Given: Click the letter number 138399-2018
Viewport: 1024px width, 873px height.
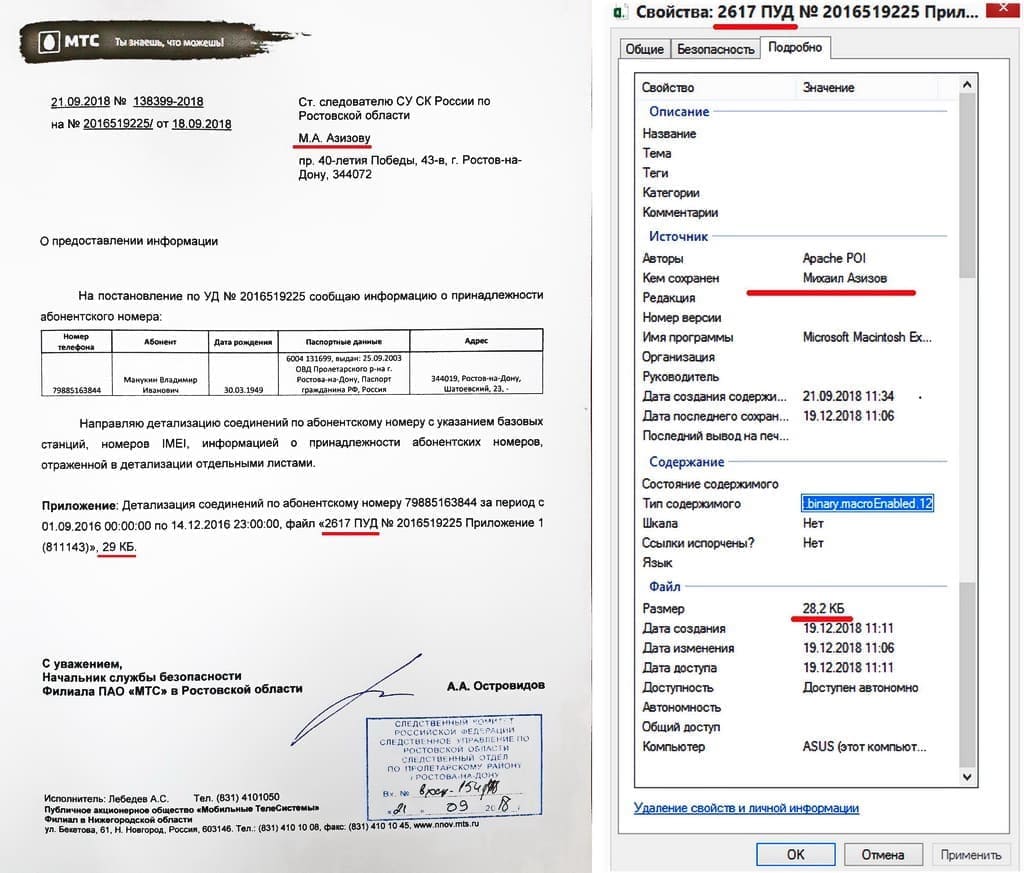Looking at the screenshot, I should 168,102.
